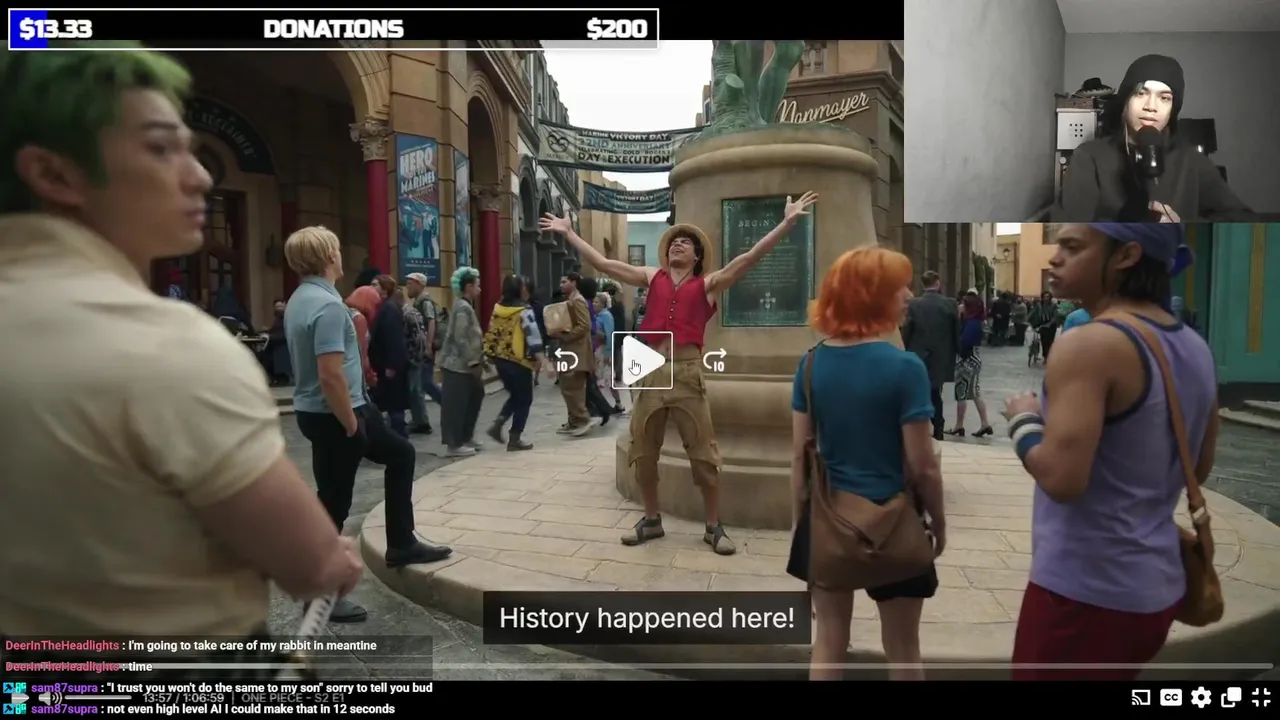Image resolution: width=1280 pixels, height=720 pixels.
Task: Click the 13:57 / 1:06:59 timestamp
Action: (x=182, y=698)
